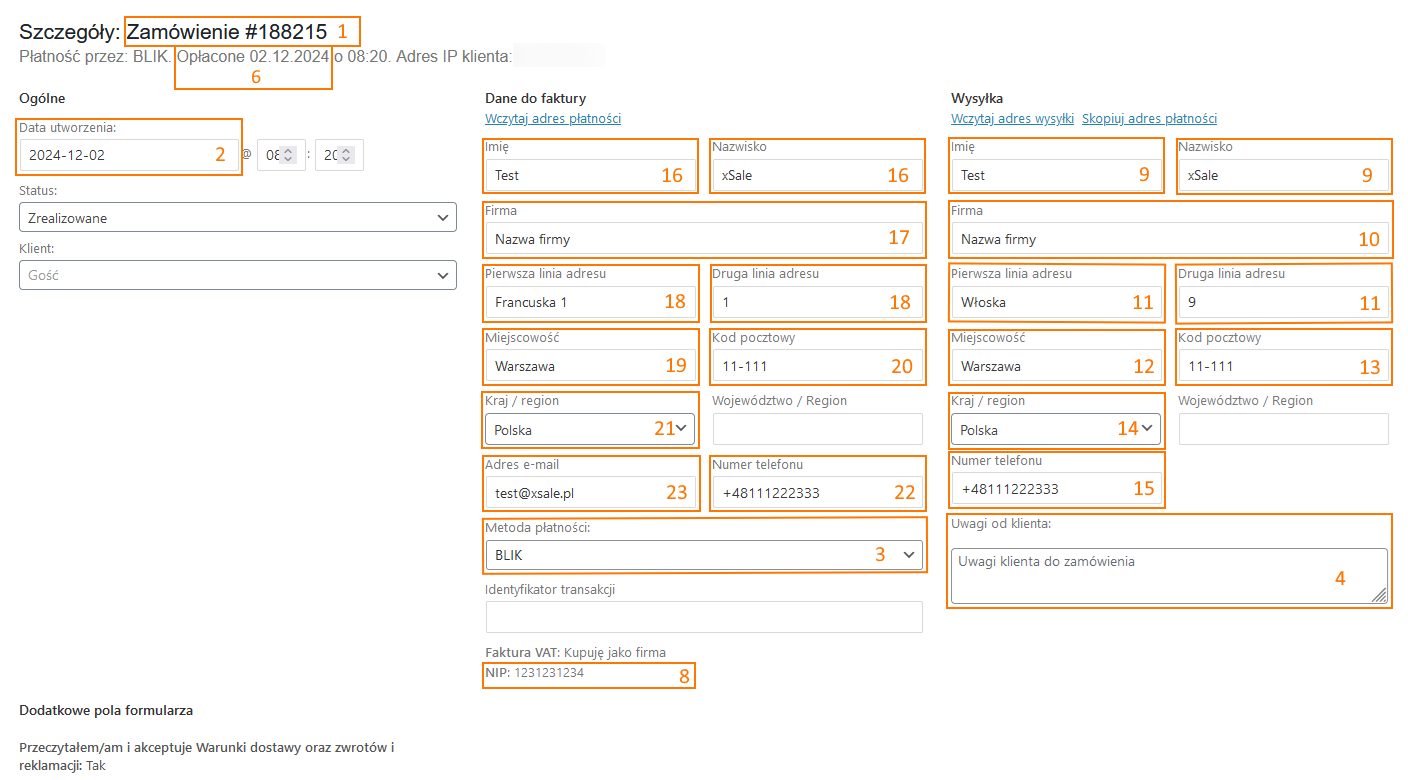Click the Identyfikator transakcji input field

[703, 617]
